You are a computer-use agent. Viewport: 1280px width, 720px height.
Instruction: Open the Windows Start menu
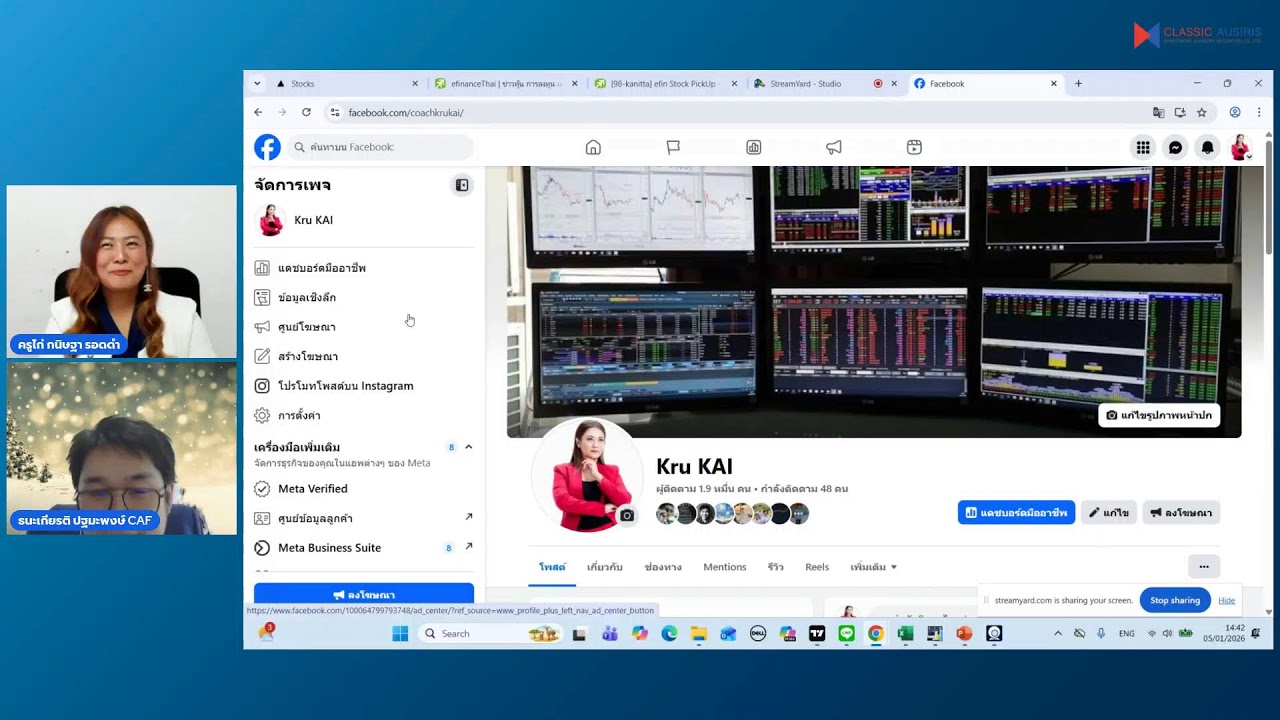[x=400, y=633]
